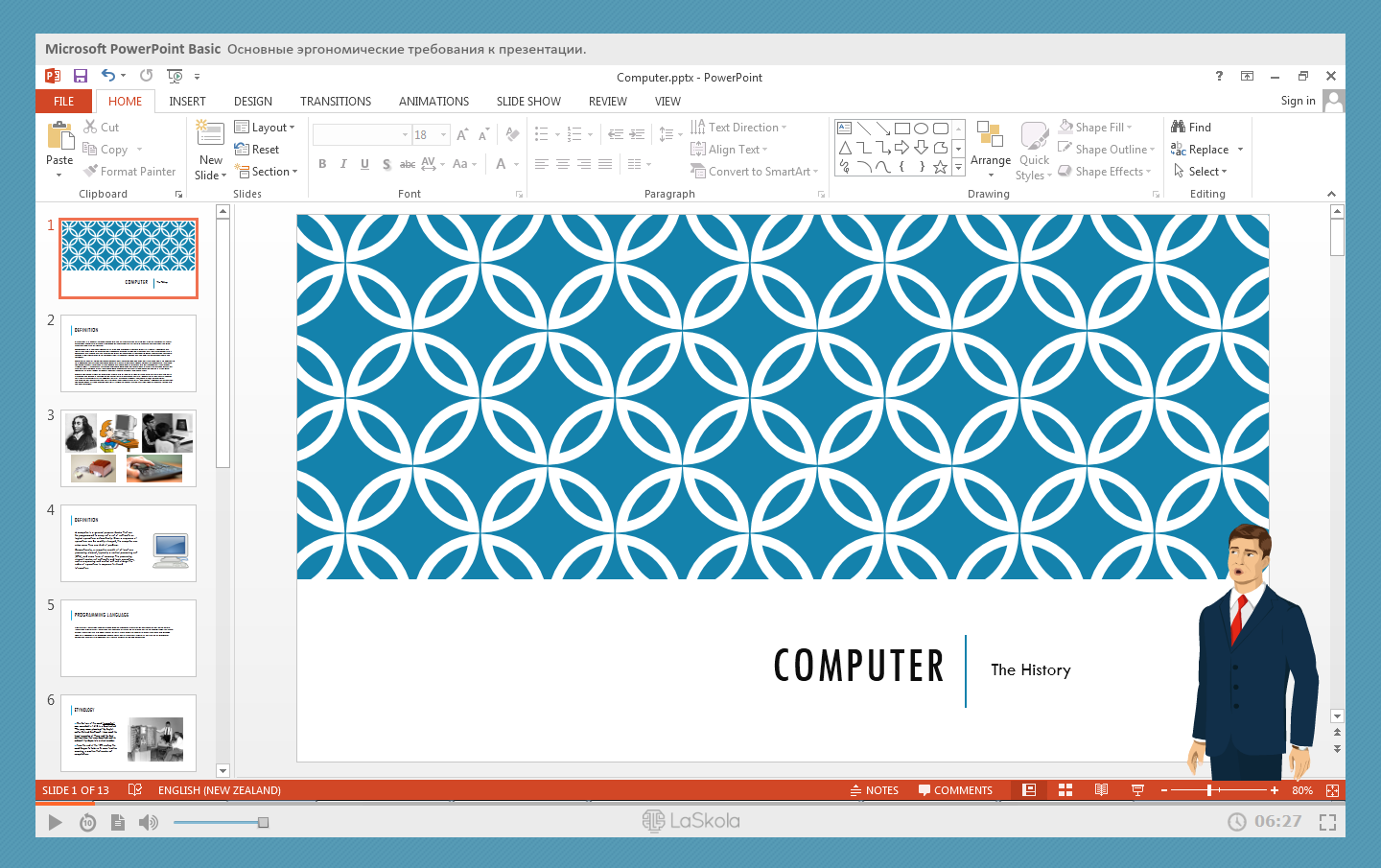Screen dimensions: 1381x868
Task: Click the Sign in link
Action: [1298, 101]
